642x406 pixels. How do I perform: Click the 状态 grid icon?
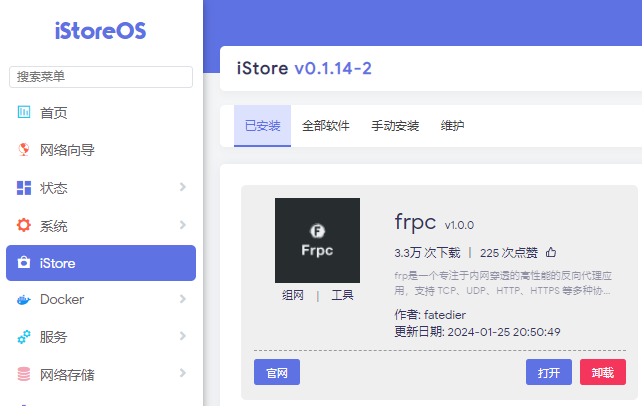[24, 188]
